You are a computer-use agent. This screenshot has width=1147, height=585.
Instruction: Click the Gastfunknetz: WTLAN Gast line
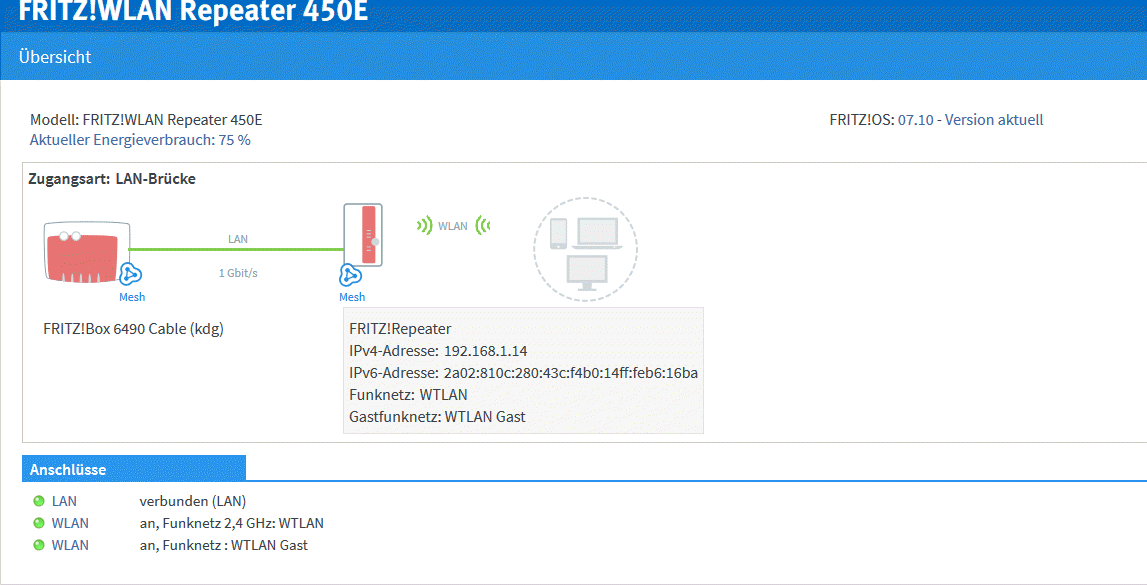(x=437, y=417)
